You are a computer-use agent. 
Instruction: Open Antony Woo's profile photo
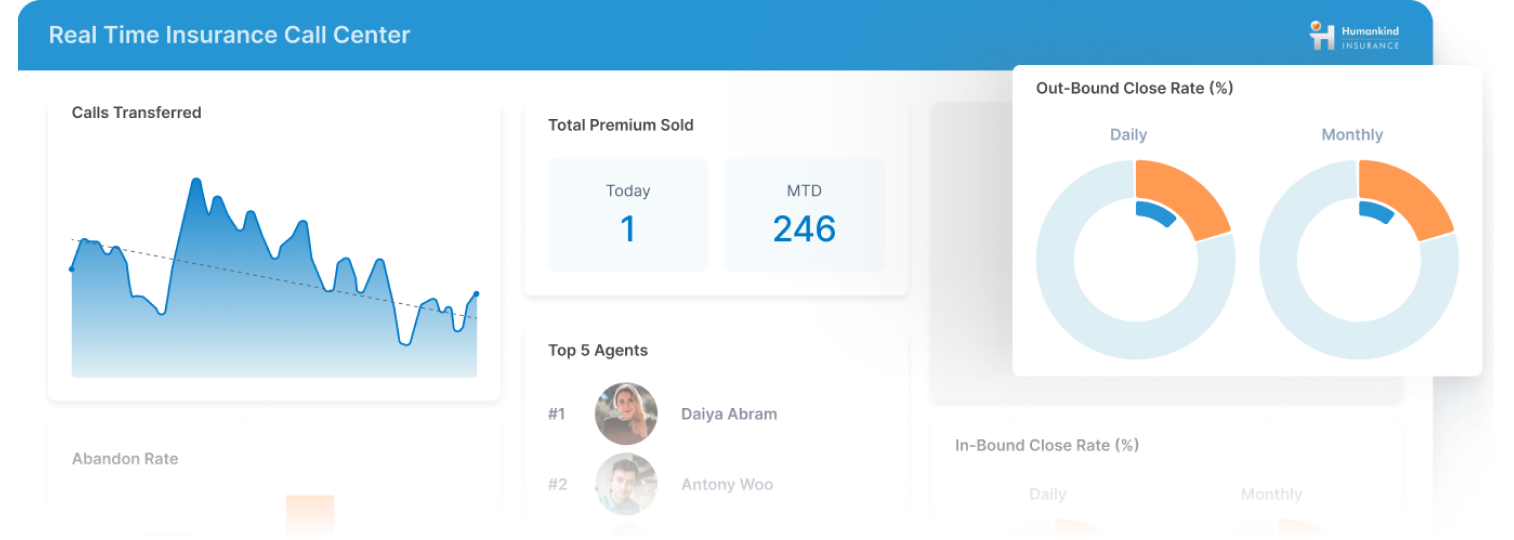pyautogui.click(x=626, y=484)
